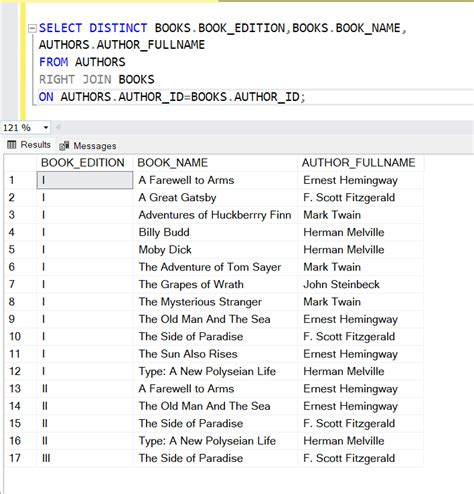Click 'Adventures of Huckleberry Finn' cell

coord(215,215)
